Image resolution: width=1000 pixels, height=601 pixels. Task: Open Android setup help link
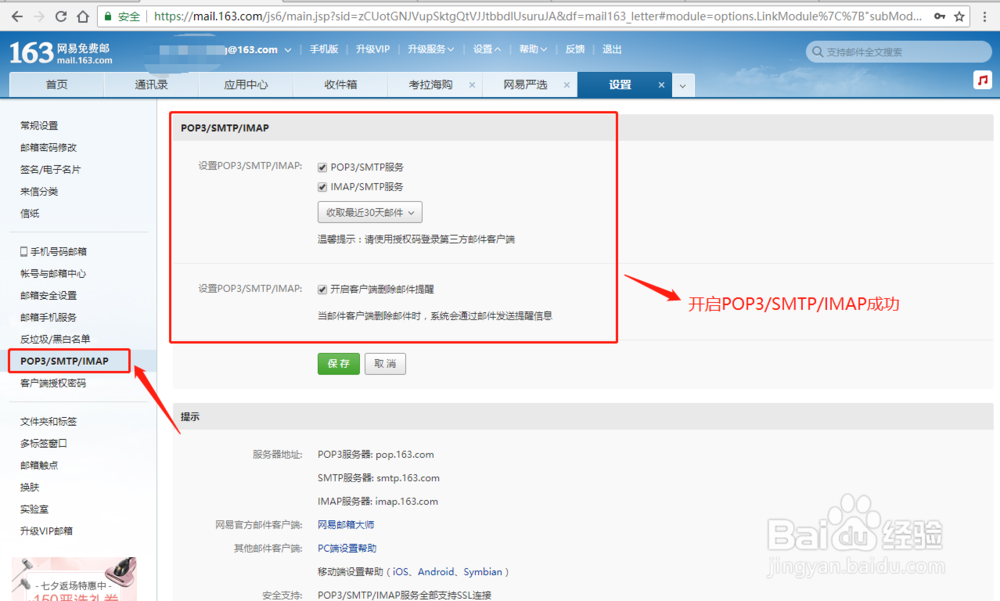pos(436,572)
